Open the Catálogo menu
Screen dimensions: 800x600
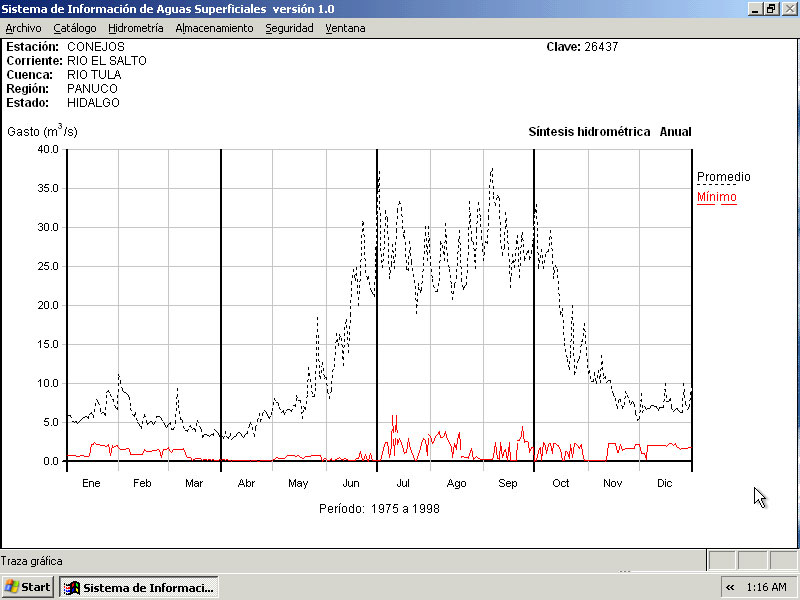click(75, 28)
